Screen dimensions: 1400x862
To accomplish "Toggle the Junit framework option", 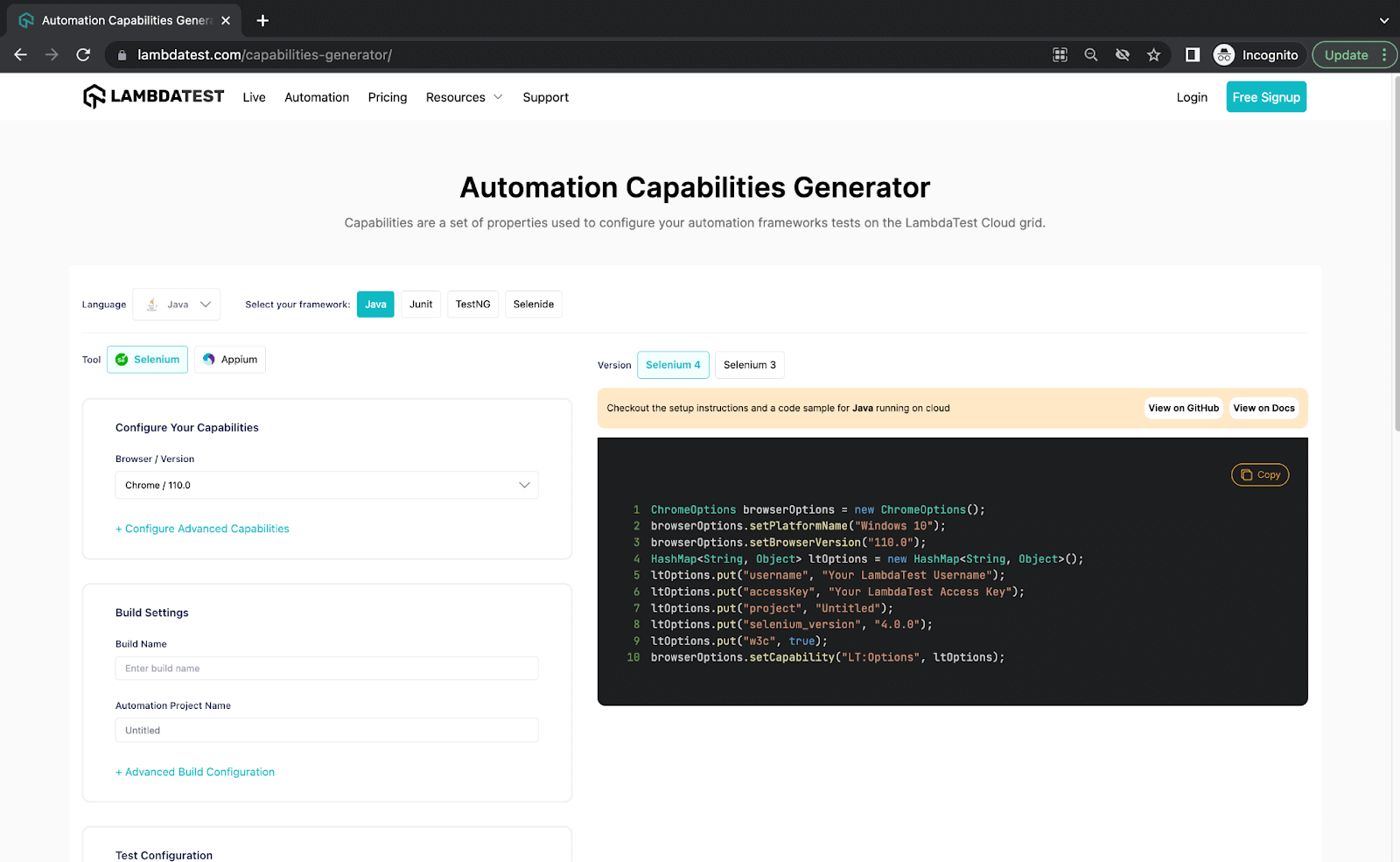I will [421, 304].
